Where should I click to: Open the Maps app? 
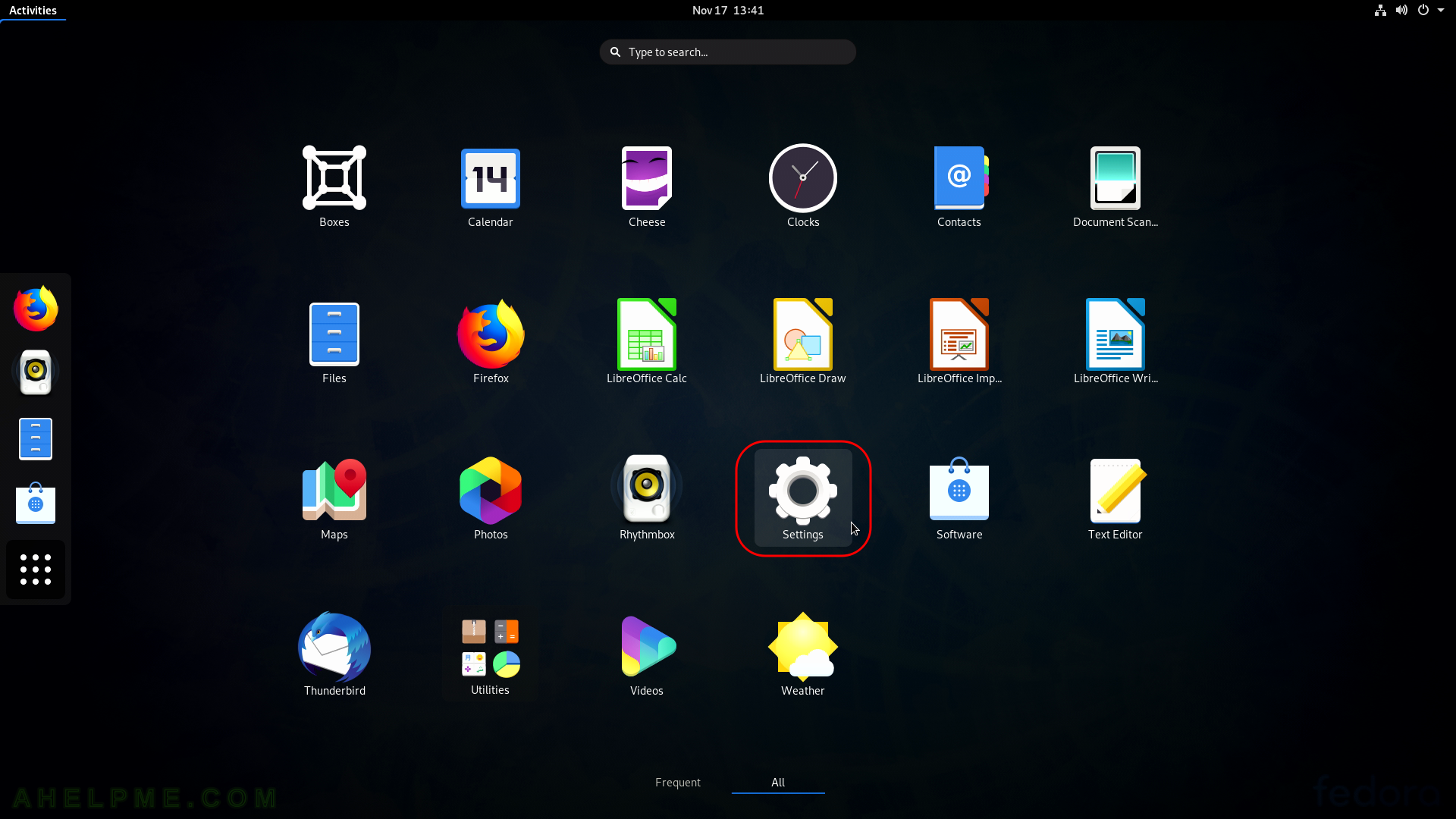[x=334, y=499]
